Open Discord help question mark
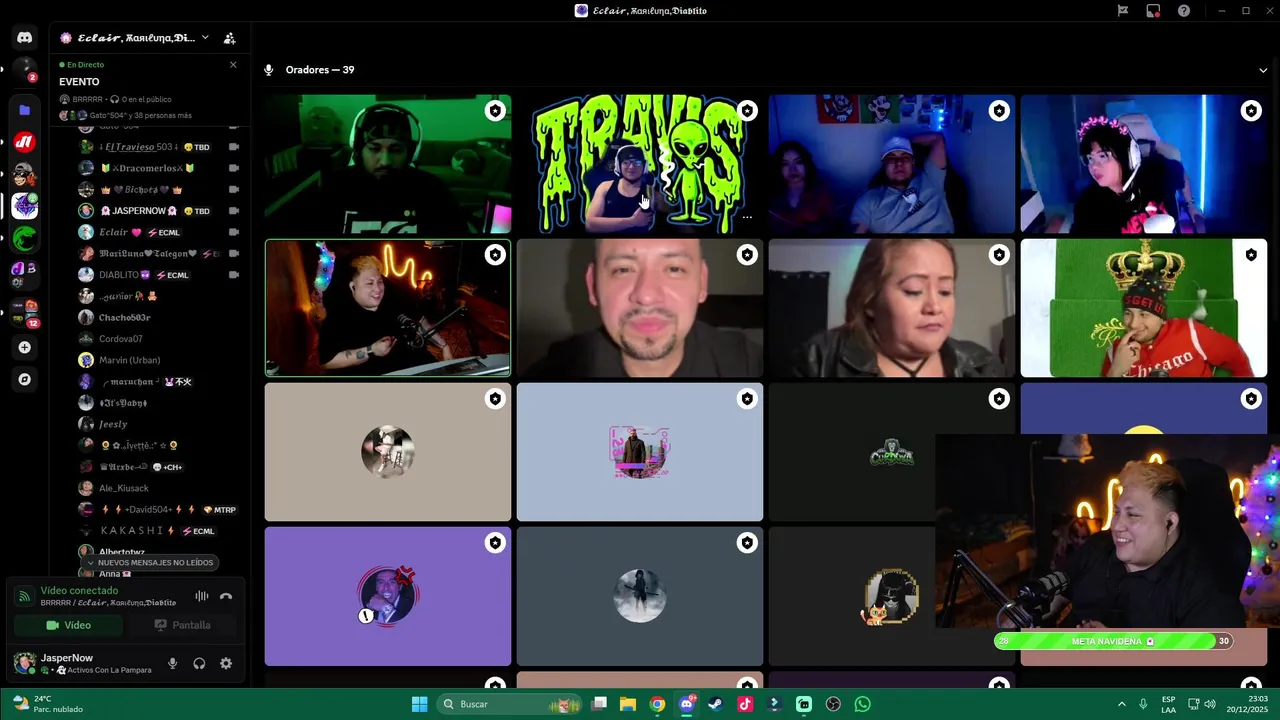The image size is (1280, 720). (x=1184, y=11)
